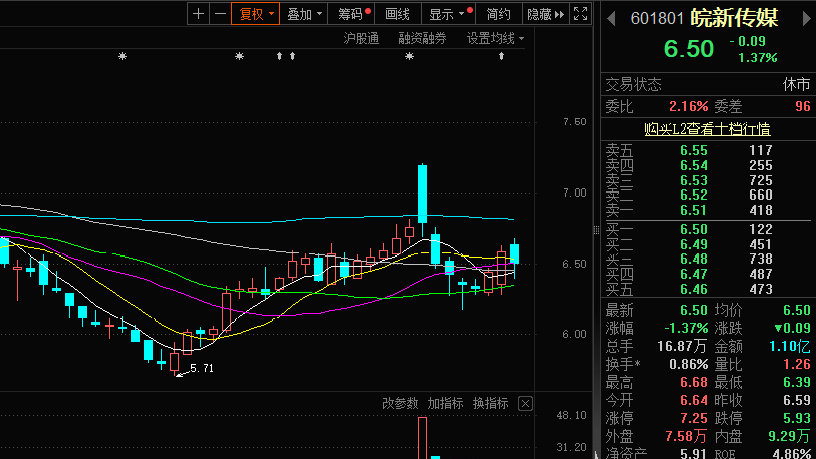Click the 改参数 change parameters button
Image resolution: width=816 pixels, height=459 pixels.
400,403
